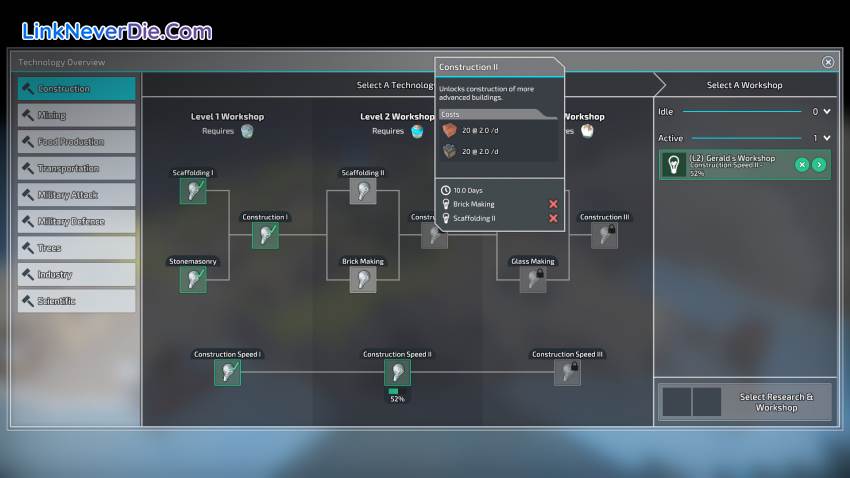Select the Scaffolding II technology icon
Screen dimensions: 850x478
point(363,191)
